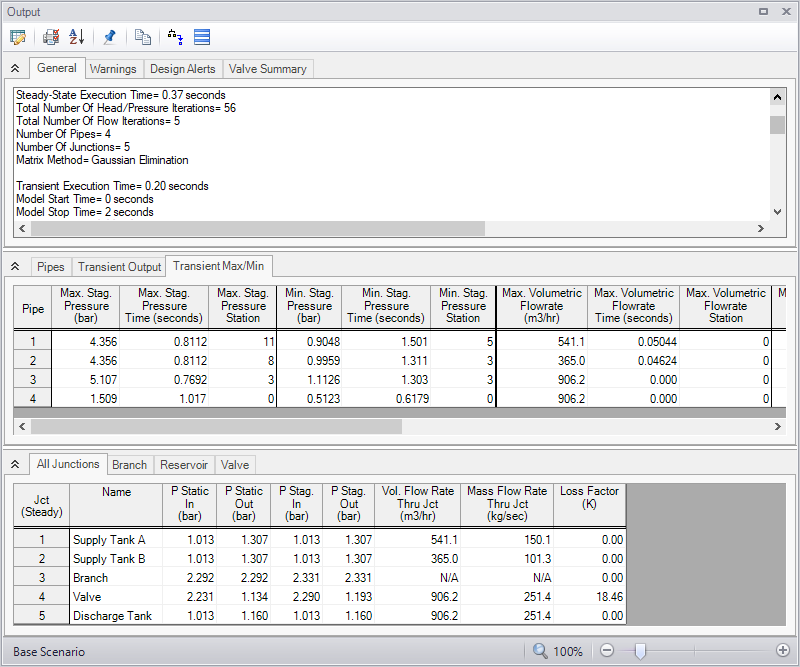Collapse the Pipes table section
Viewport: 800px width, 667px height.
[15, 267]
